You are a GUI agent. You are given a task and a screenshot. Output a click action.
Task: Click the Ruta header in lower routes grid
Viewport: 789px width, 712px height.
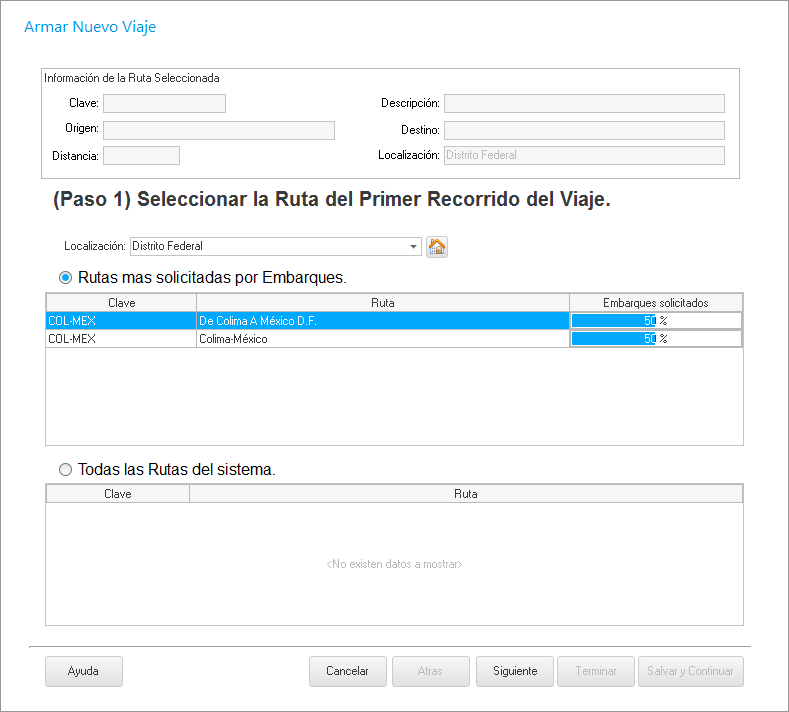465,494
